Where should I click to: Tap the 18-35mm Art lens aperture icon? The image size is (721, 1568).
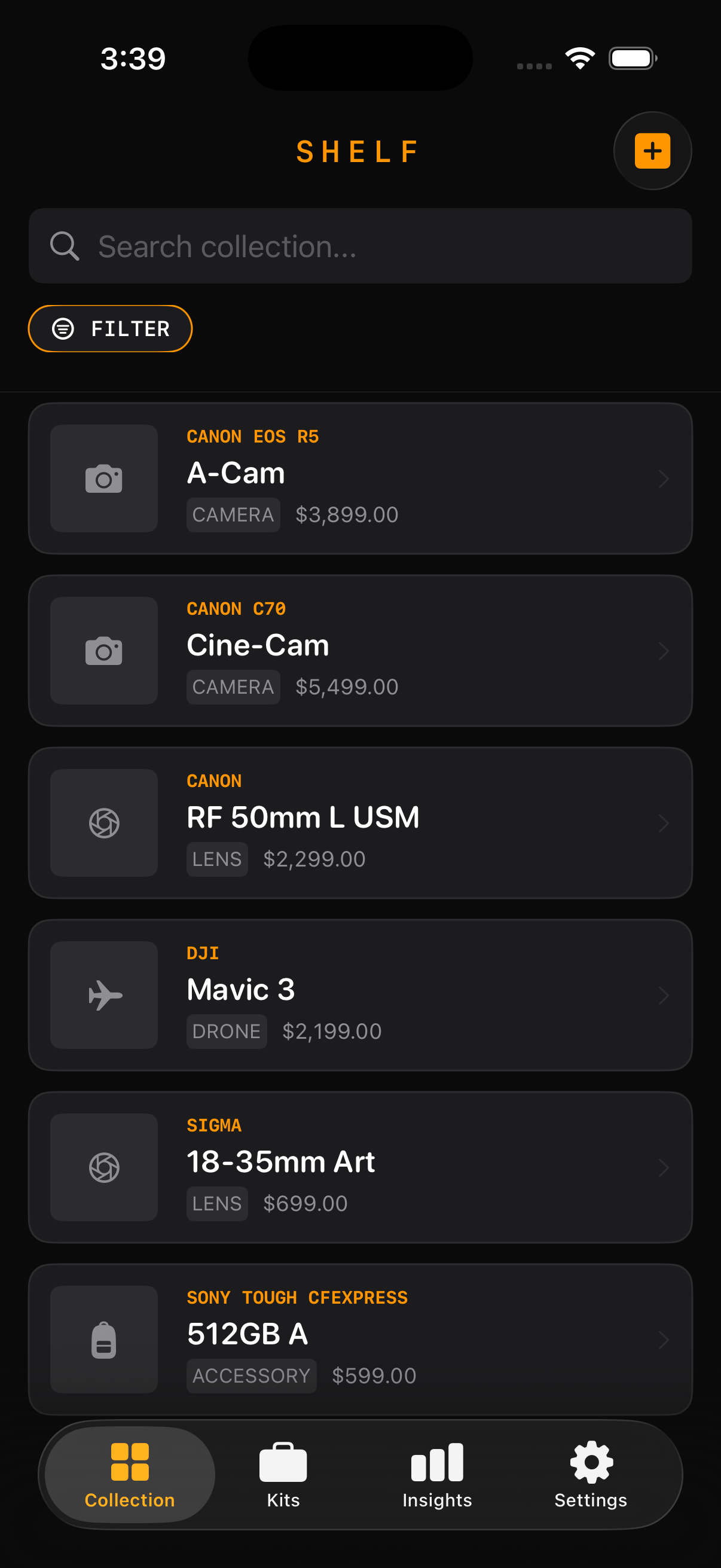pos(104,1167)
